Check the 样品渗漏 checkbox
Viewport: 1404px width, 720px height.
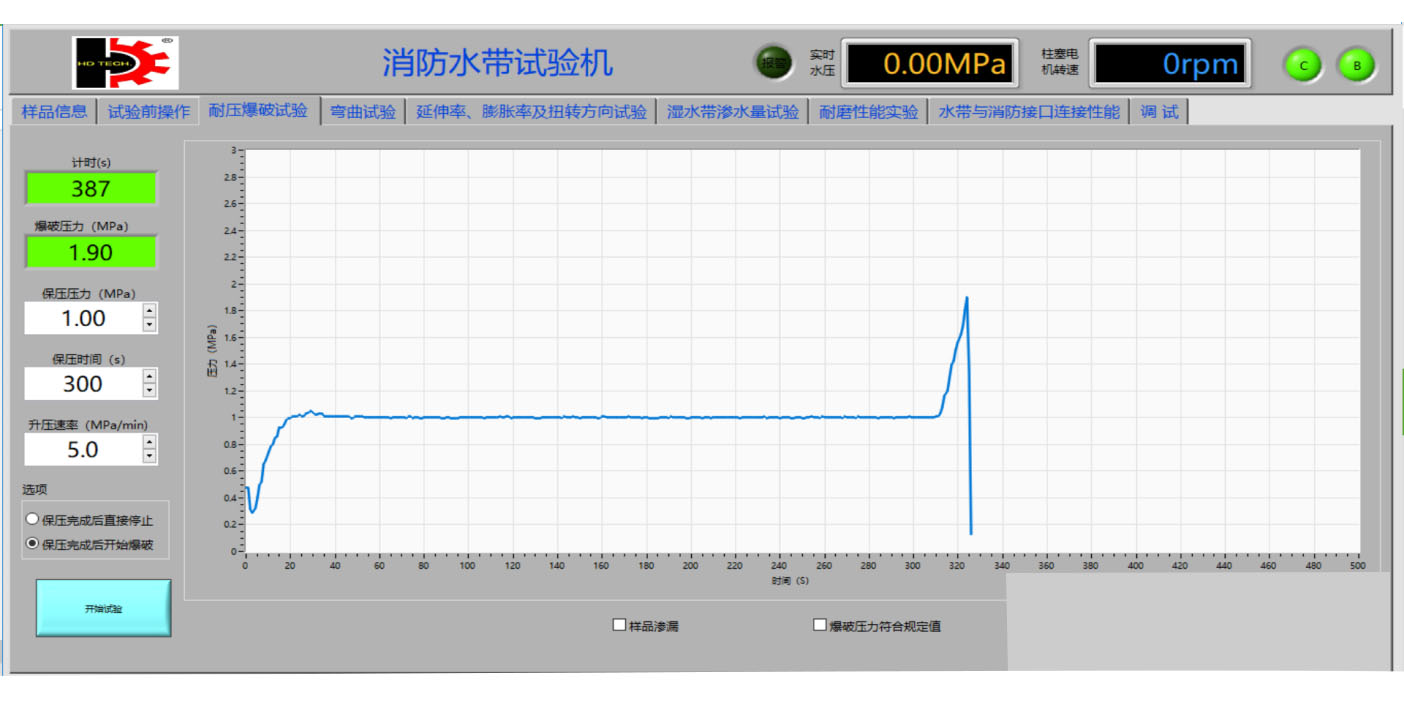tap(620, 626)
